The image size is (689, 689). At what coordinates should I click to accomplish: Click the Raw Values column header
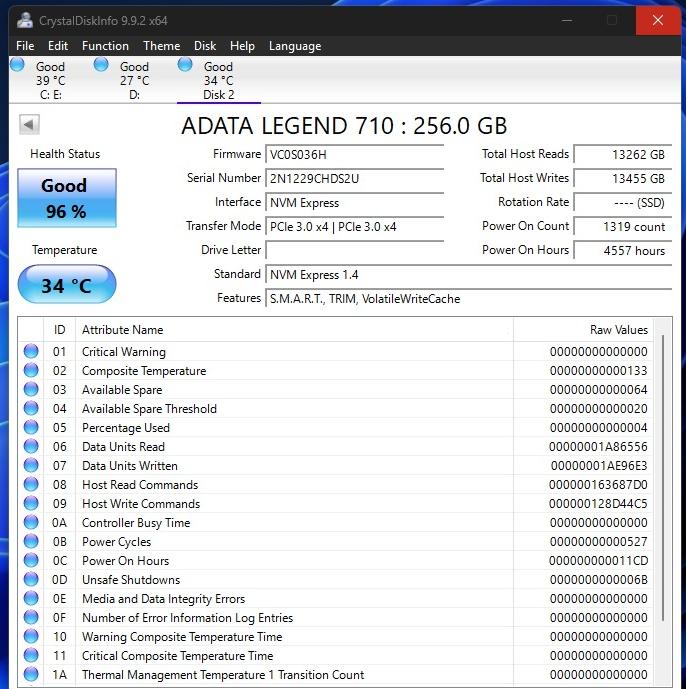[x=583, y=330]
